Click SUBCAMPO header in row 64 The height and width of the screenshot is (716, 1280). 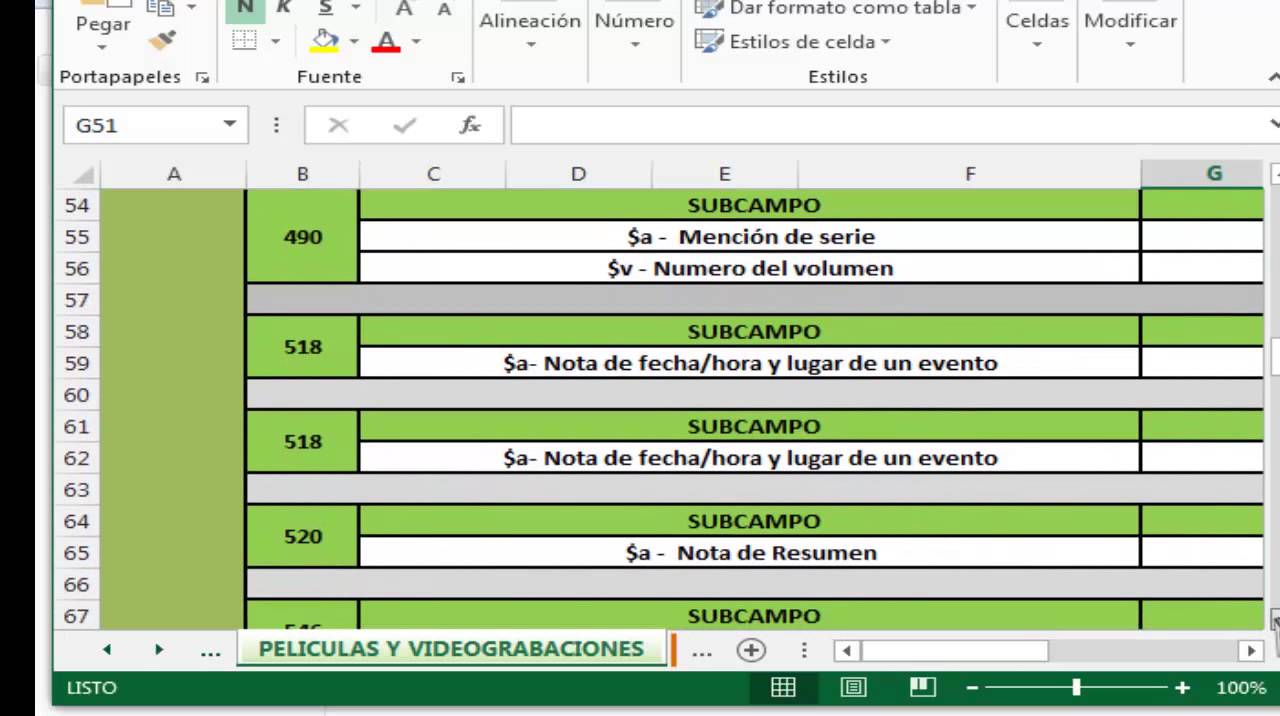click(750, 521)
